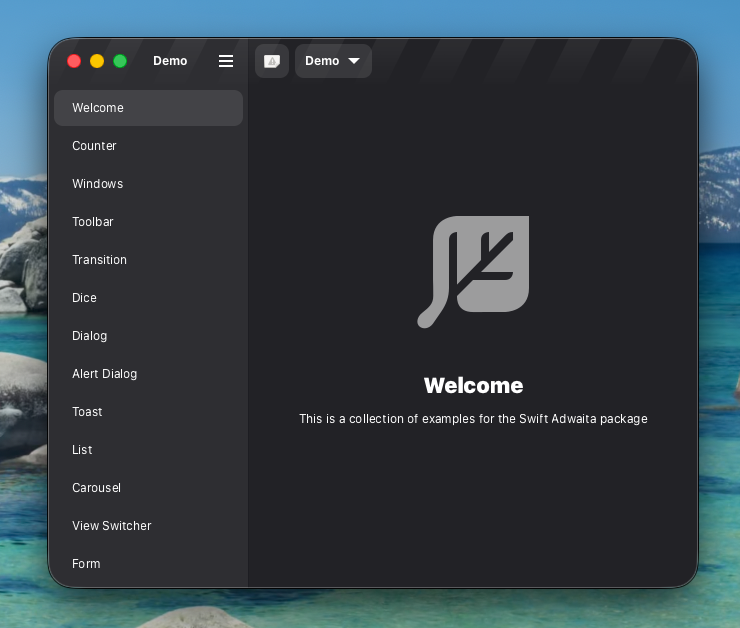Open the Dialog example

[x=148, y=336]
